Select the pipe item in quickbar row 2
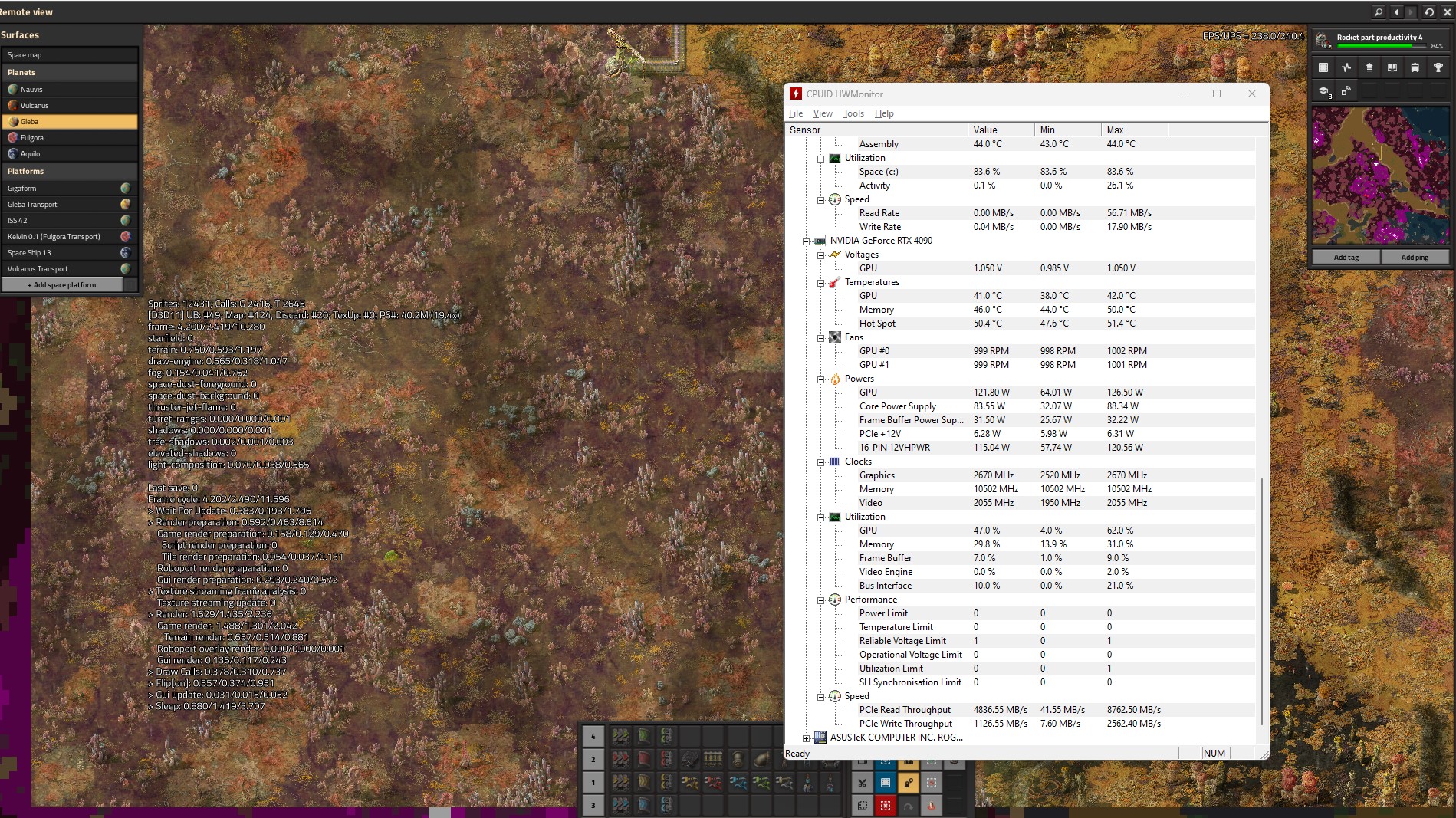The image size is (1456, 818). [x=738, y=760]
